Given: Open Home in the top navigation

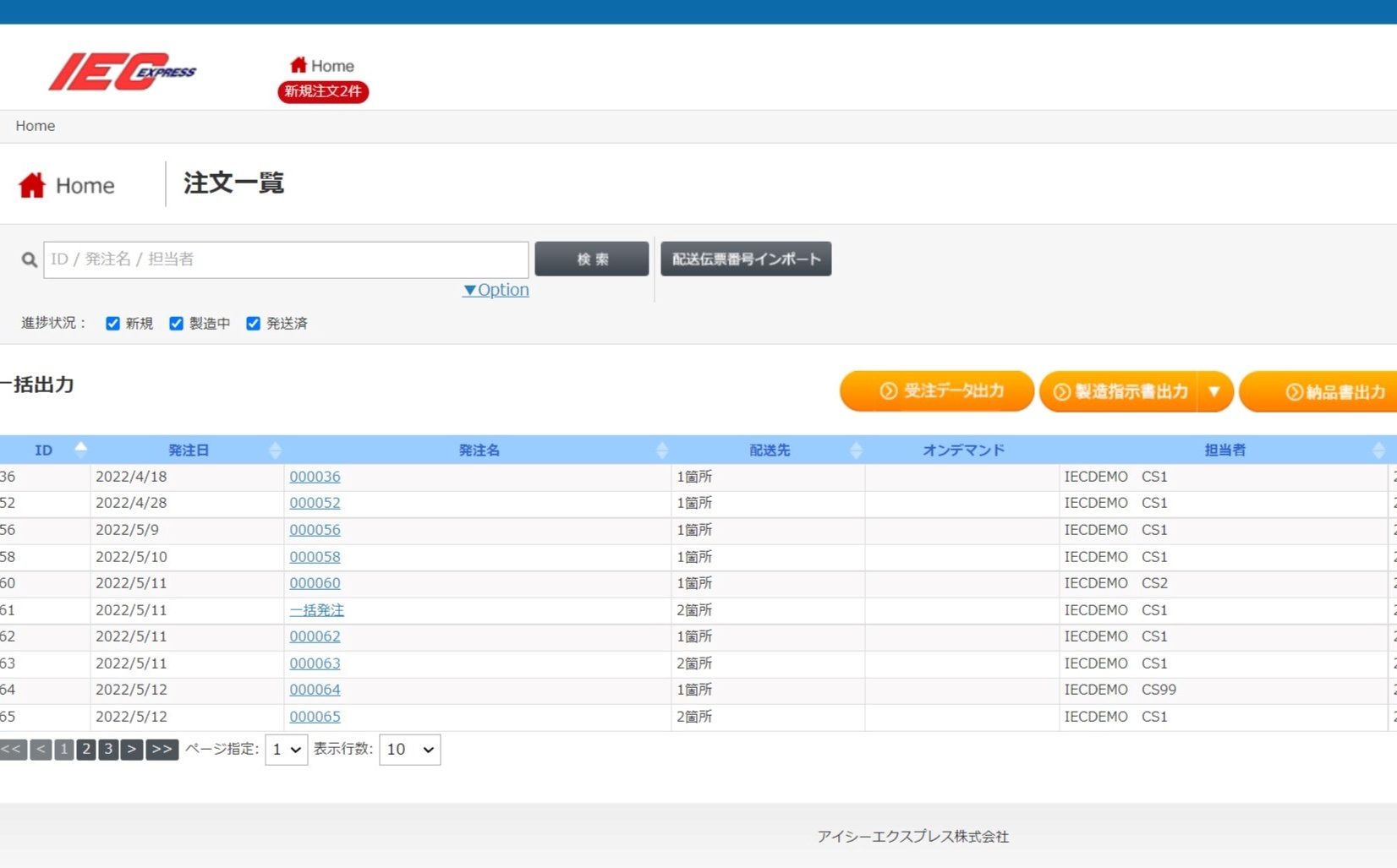Looking at the screenshot, I should (x=322, y=65).
